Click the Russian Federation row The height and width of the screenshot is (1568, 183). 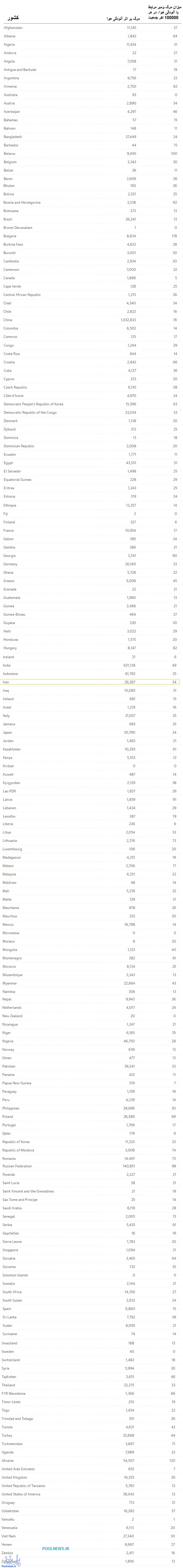pos(91,1166)
